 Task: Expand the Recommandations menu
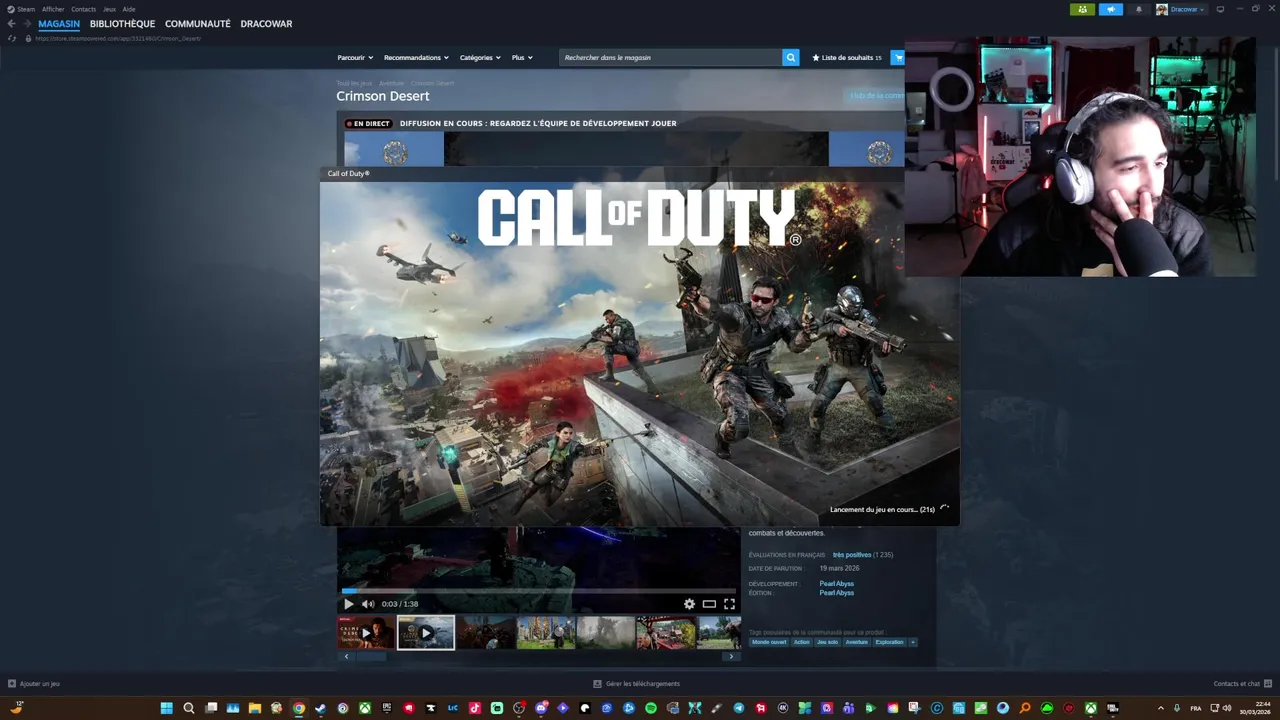click(x=416, y=58)
